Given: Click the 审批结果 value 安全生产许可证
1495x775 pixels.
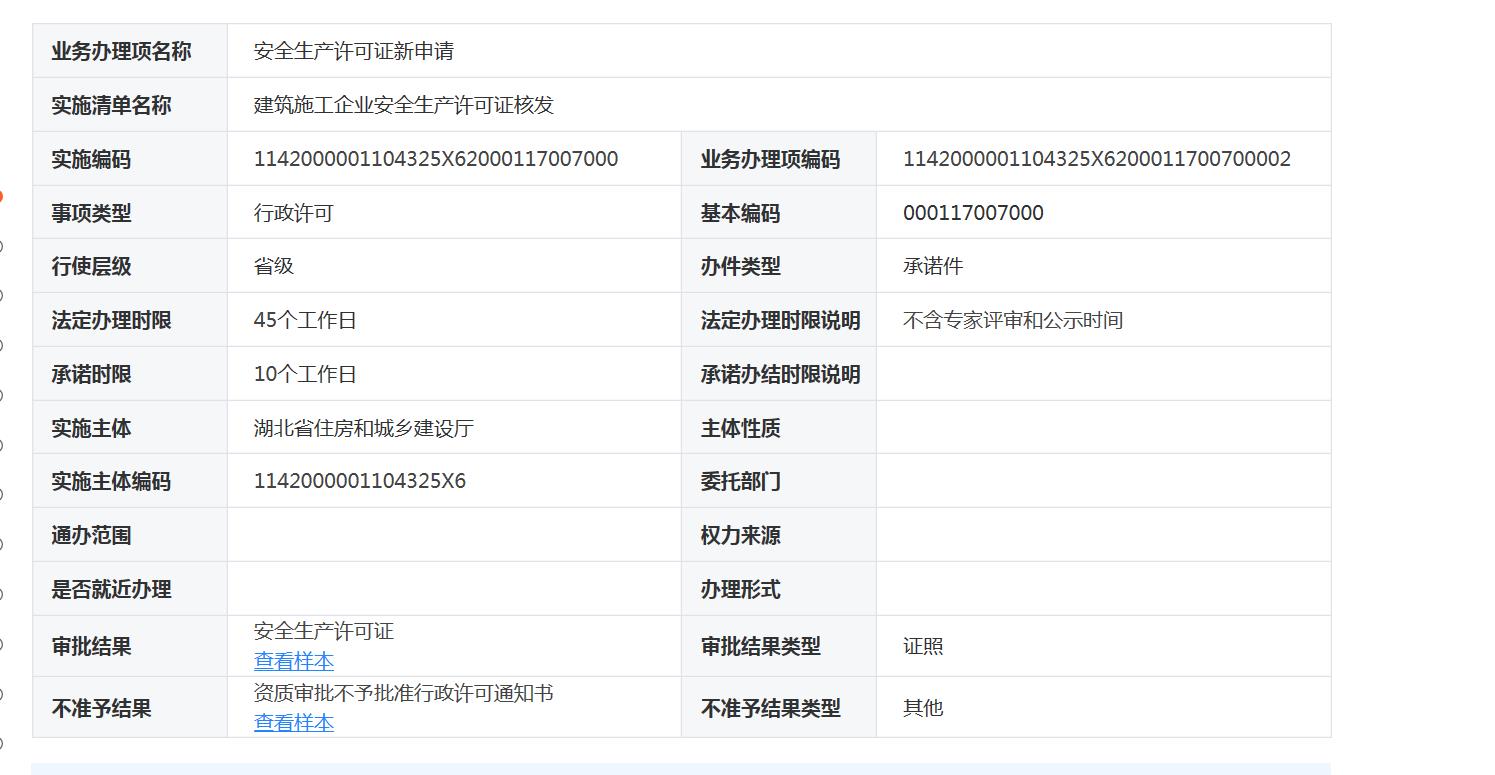Looking at the screenshot, I should [x=324, y=631].
